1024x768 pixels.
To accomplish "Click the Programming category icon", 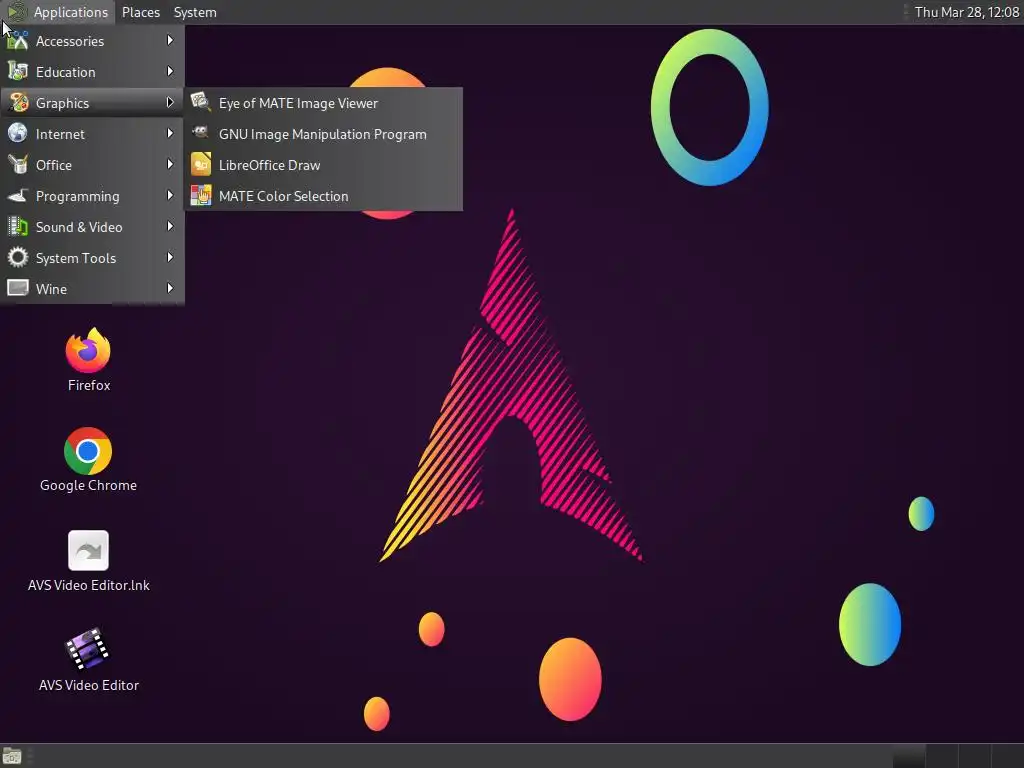I will (x=18, y=195).
